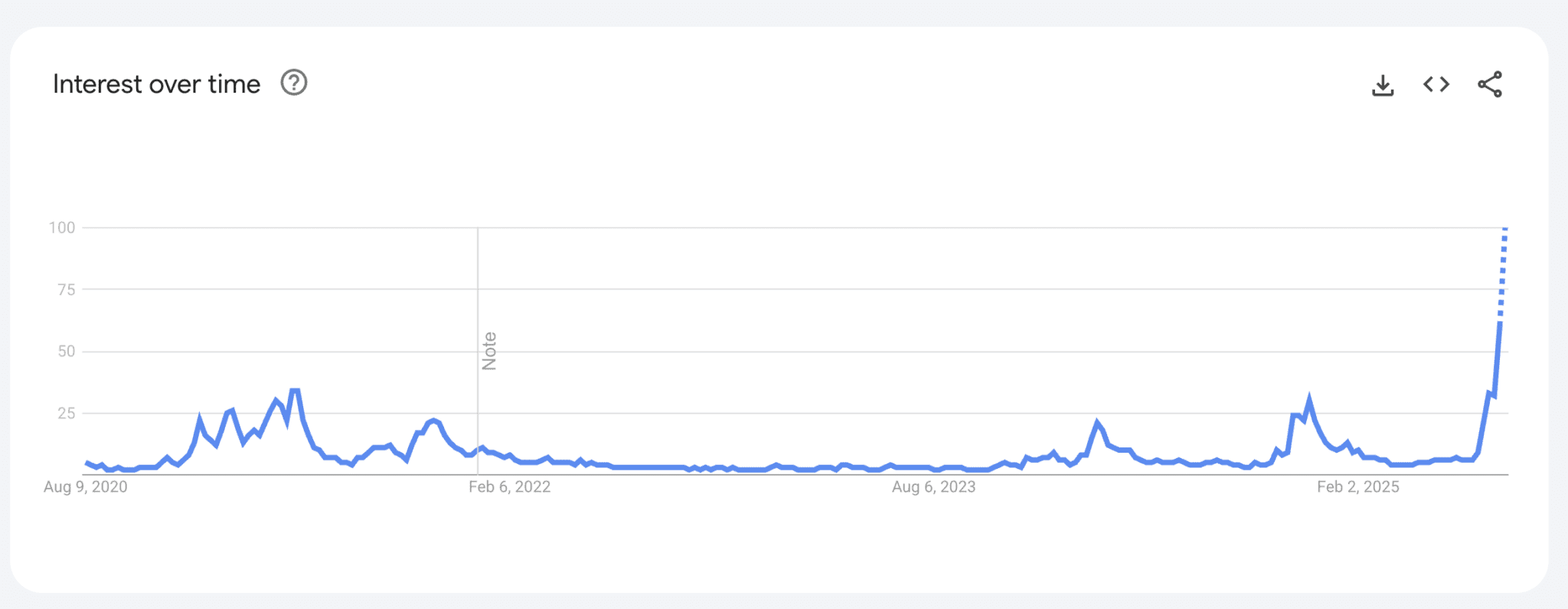Select the peak shortly after Aug 2023

1097,422
